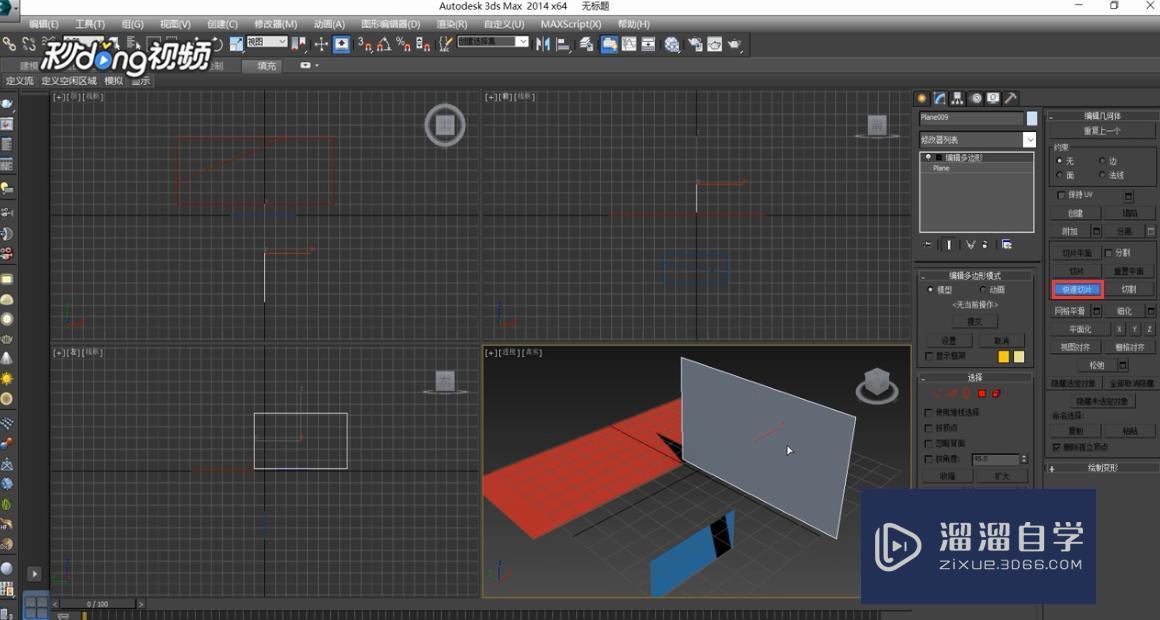Screen dimensions: 1160x620
Task: Click the object color swatch beside Plane009
Action: 1030,118
